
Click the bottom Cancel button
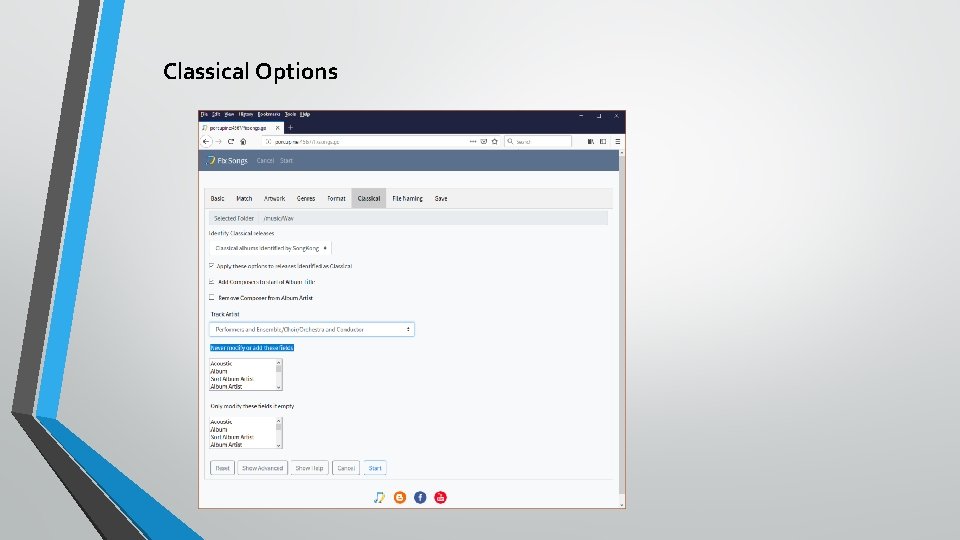[346, 468]
